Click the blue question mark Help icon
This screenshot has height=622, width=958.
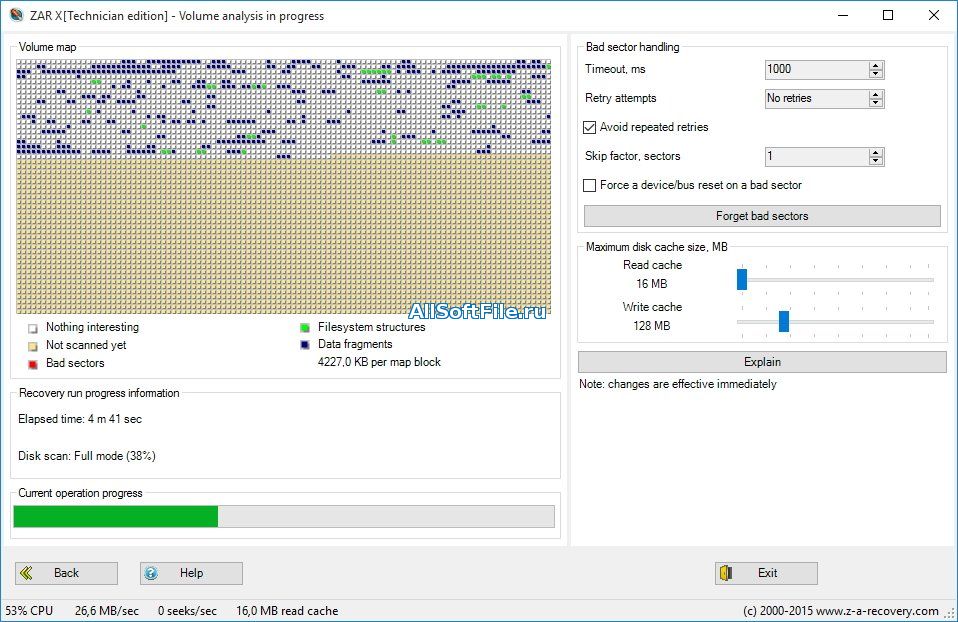(x=151, y=573)
